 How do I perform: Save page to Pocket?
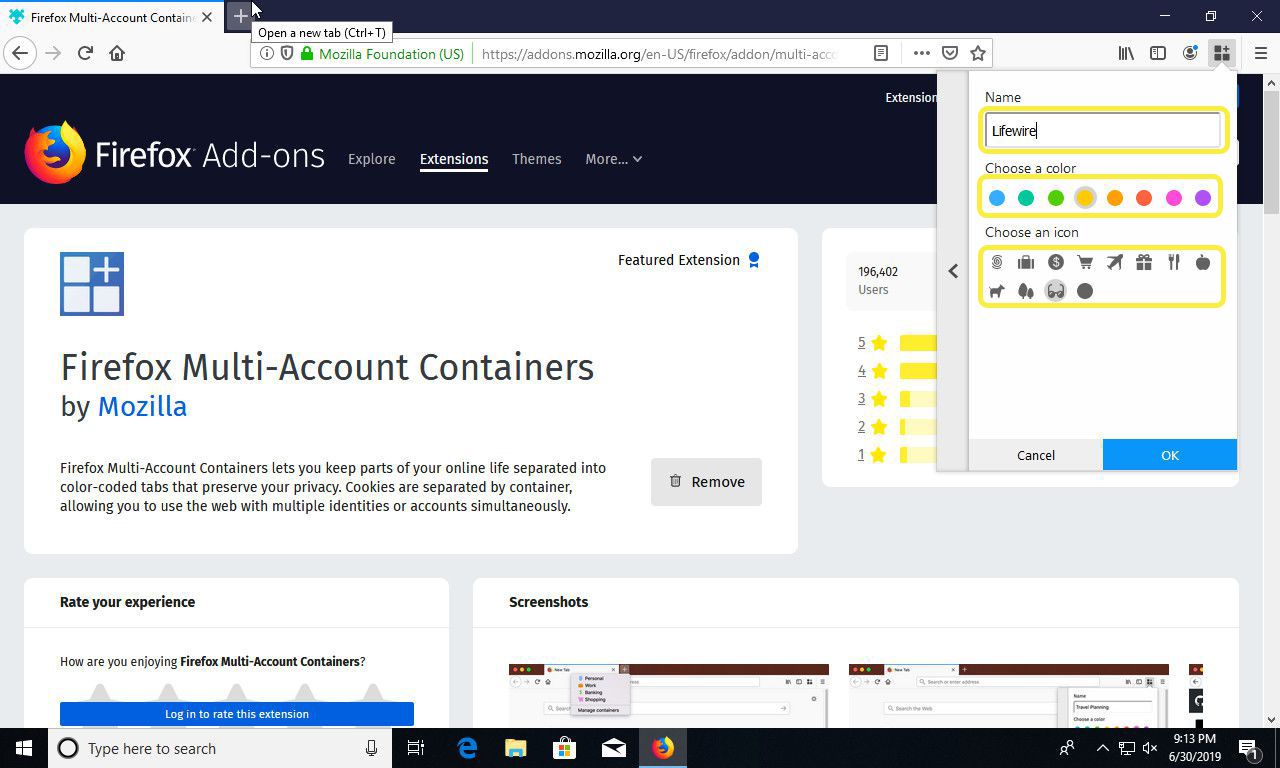tap(950, 53)
